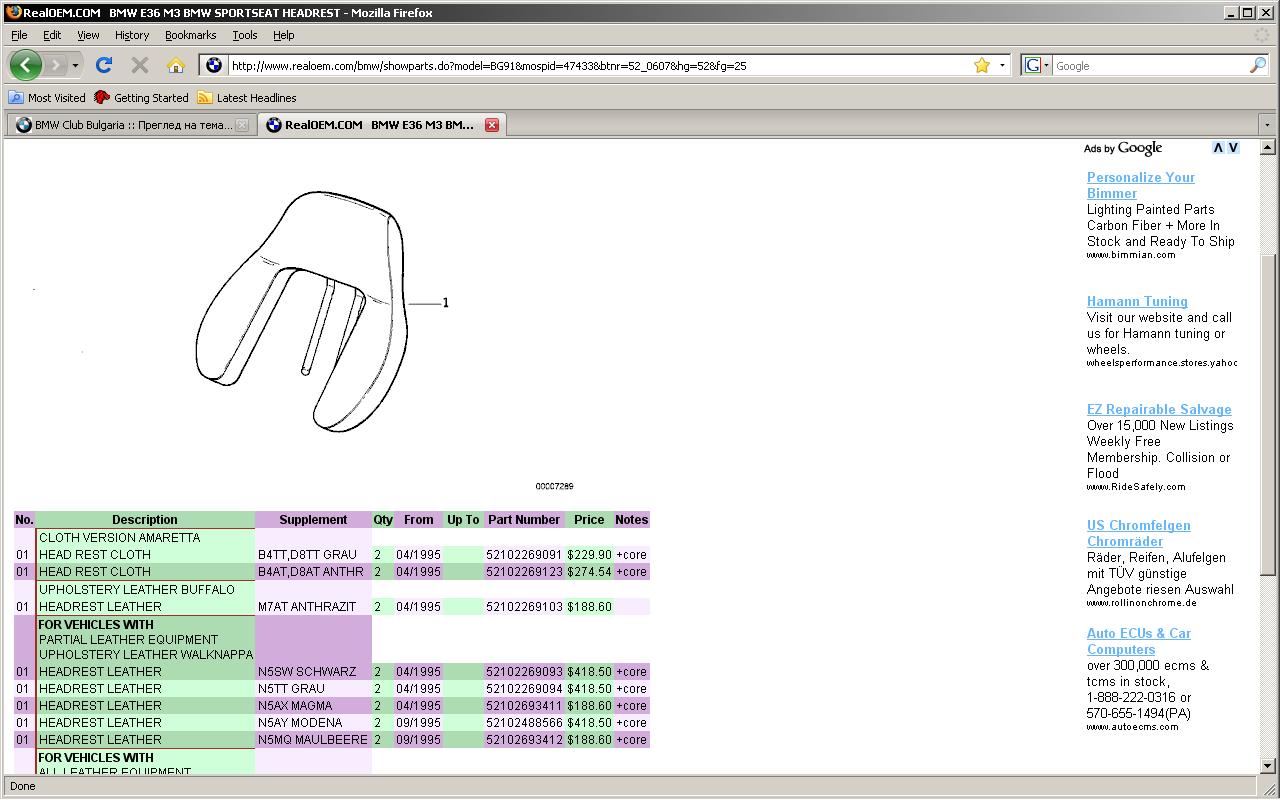Click the Back navigation arrow
This screenshot has height=800, width=1280.
pos(26,65)
